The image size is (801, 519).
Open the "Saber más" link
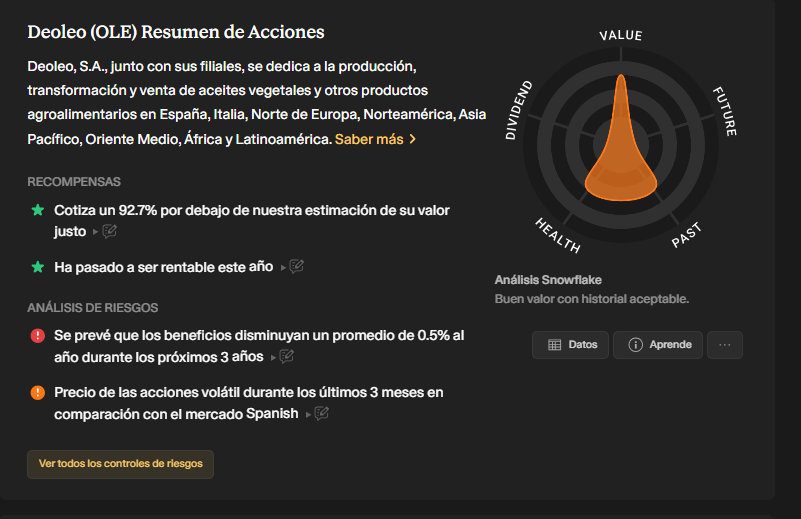point(375,139)
